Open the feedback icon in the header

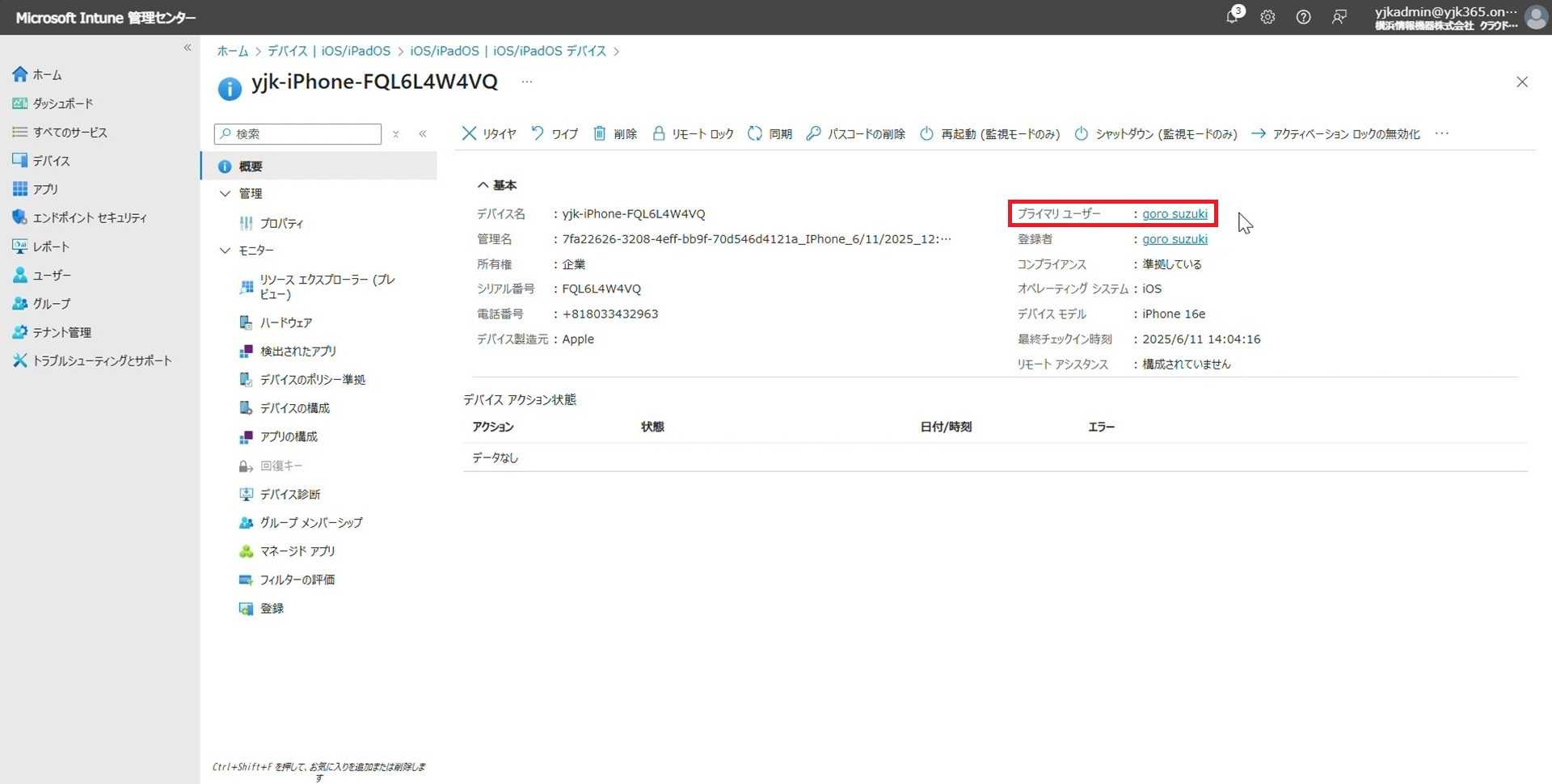(1339, 17)
